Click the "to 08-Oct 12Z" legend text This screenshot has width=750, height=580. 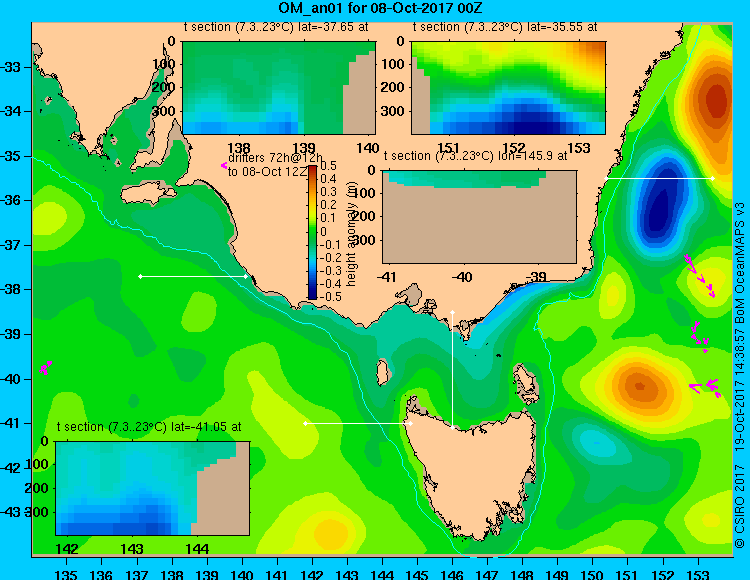pyautogui.click(x=267, y=172)
